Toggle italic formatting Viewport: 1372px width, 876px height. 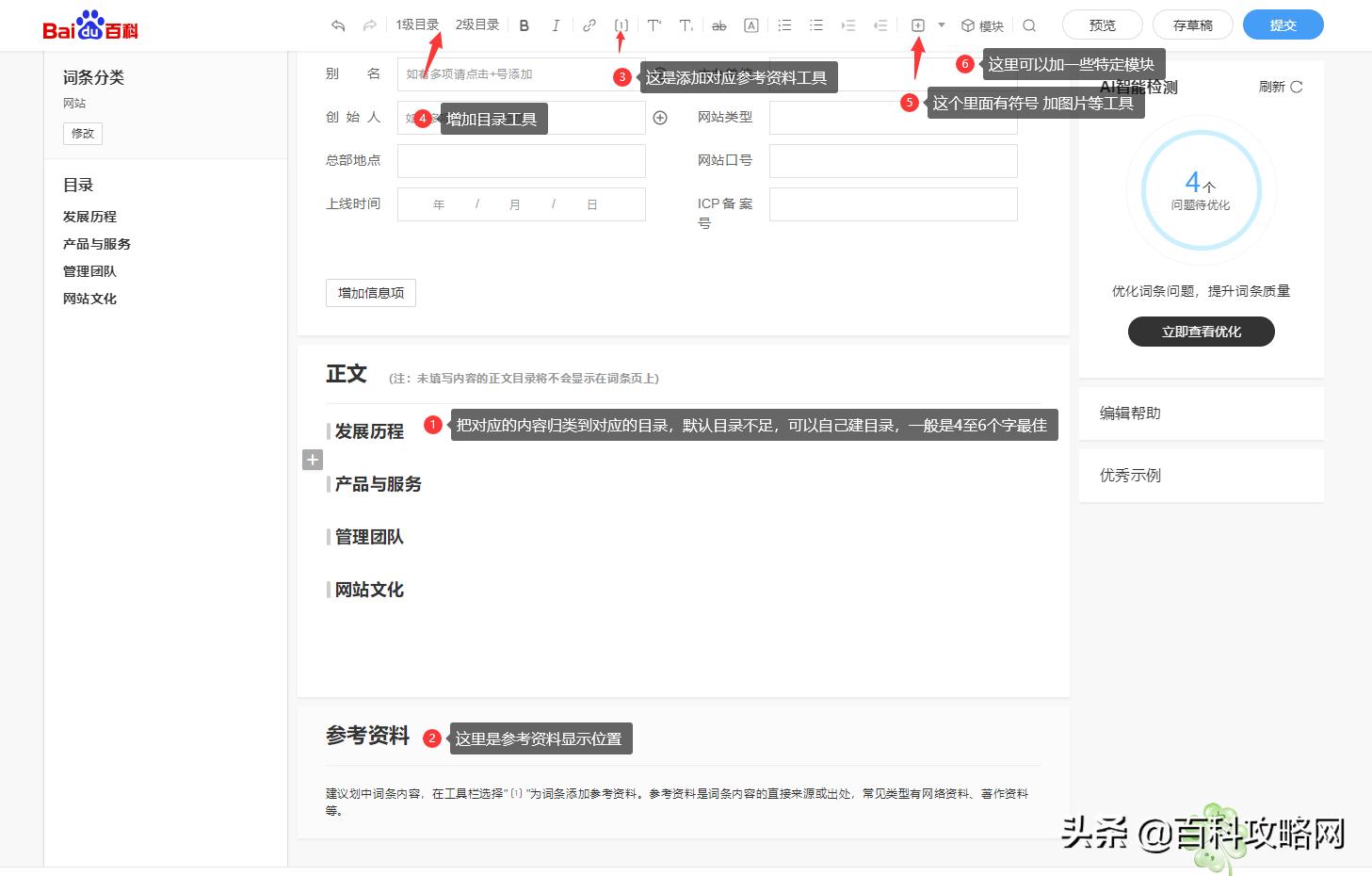(x=557, y=24)
